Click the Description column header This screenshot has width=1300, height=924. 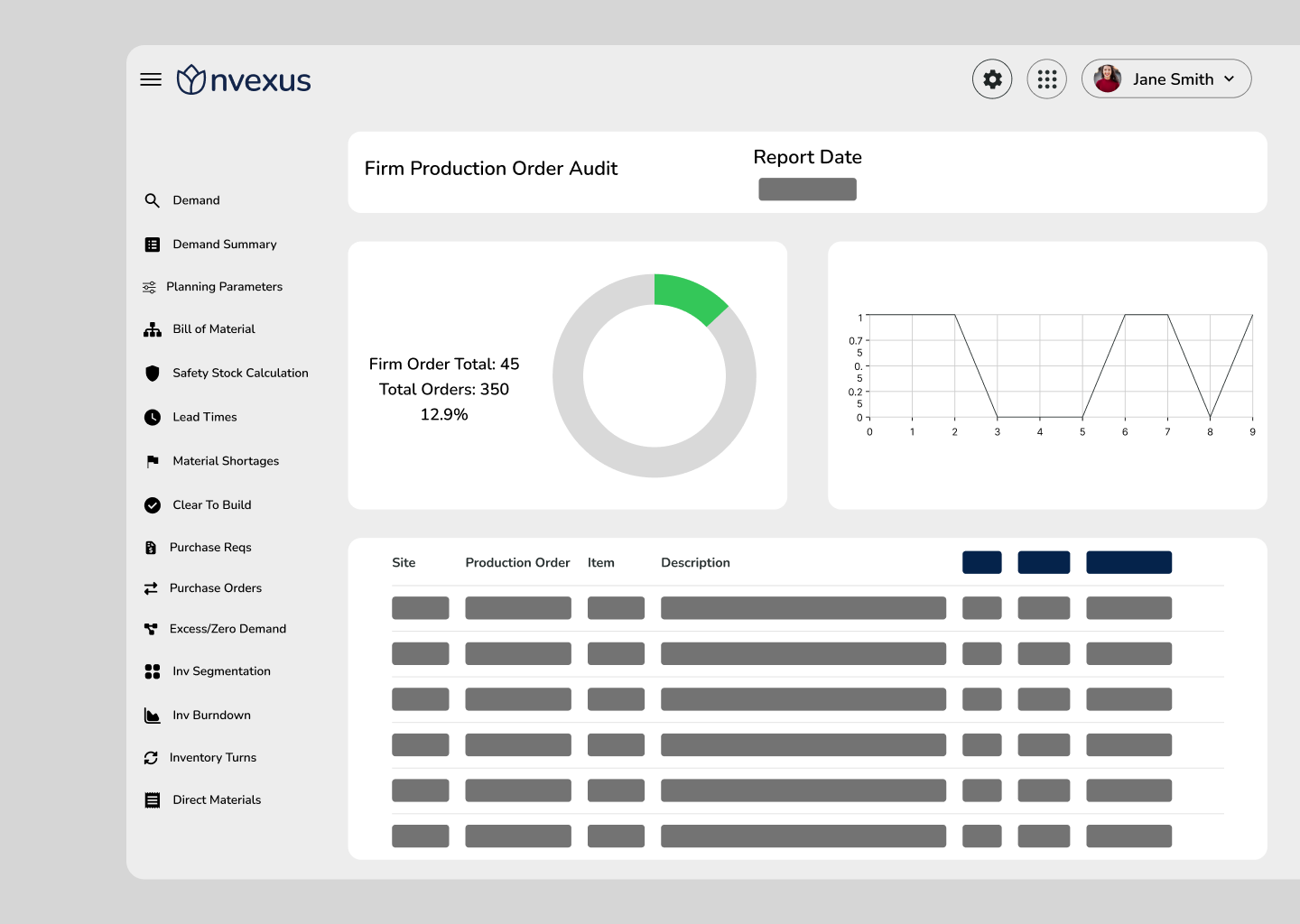pos(695,563)
